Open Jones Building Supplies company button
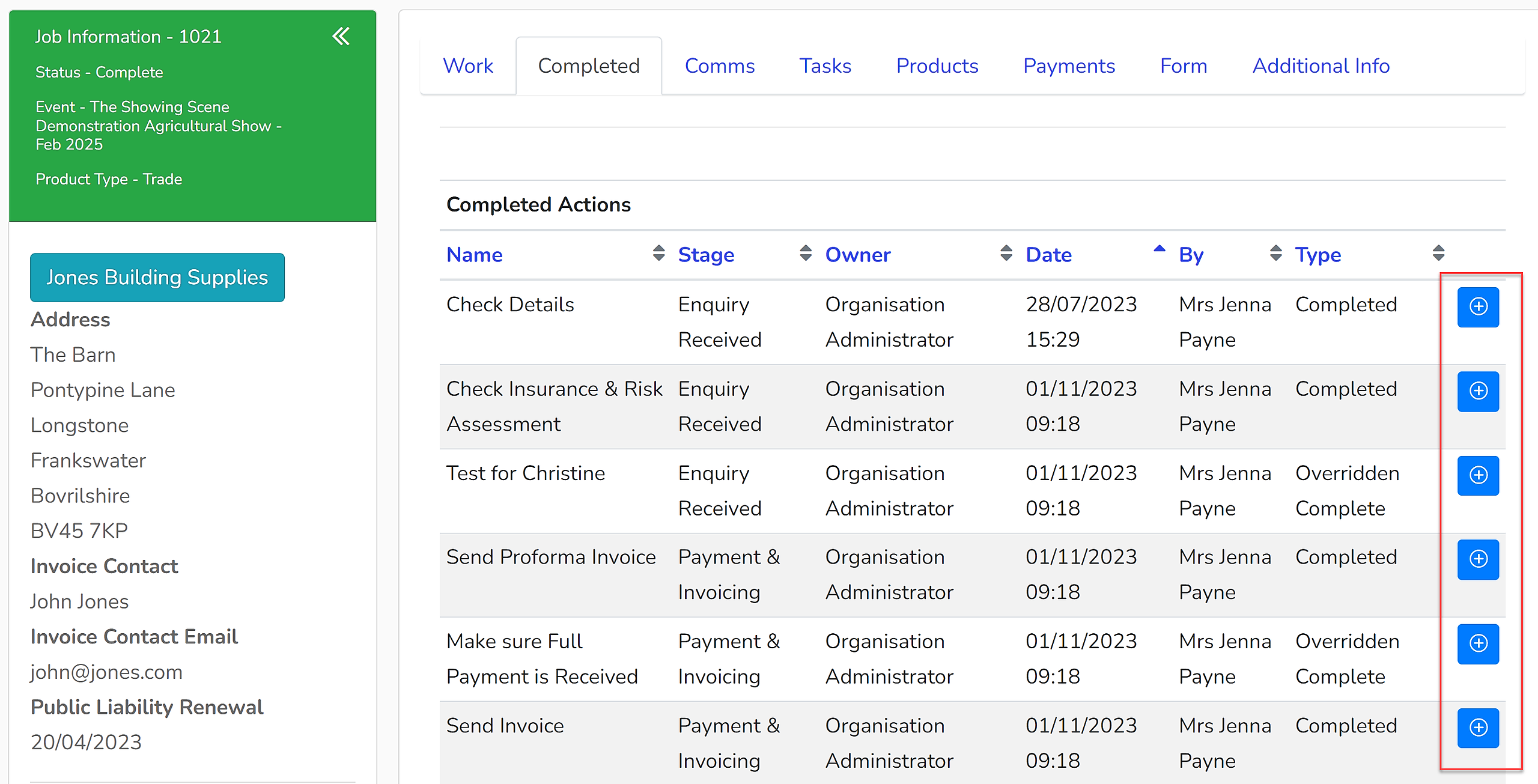Viewport: 1538px width, 784px height. (157, 278)
